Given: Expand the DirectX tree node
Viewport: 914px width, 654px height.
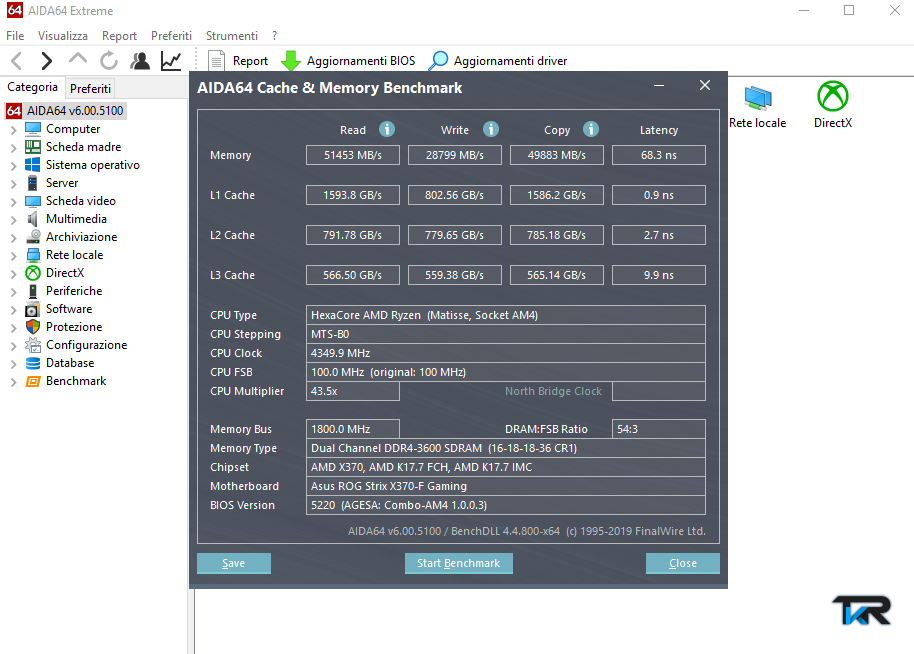Looking at the screenshot, I should 13,274.
